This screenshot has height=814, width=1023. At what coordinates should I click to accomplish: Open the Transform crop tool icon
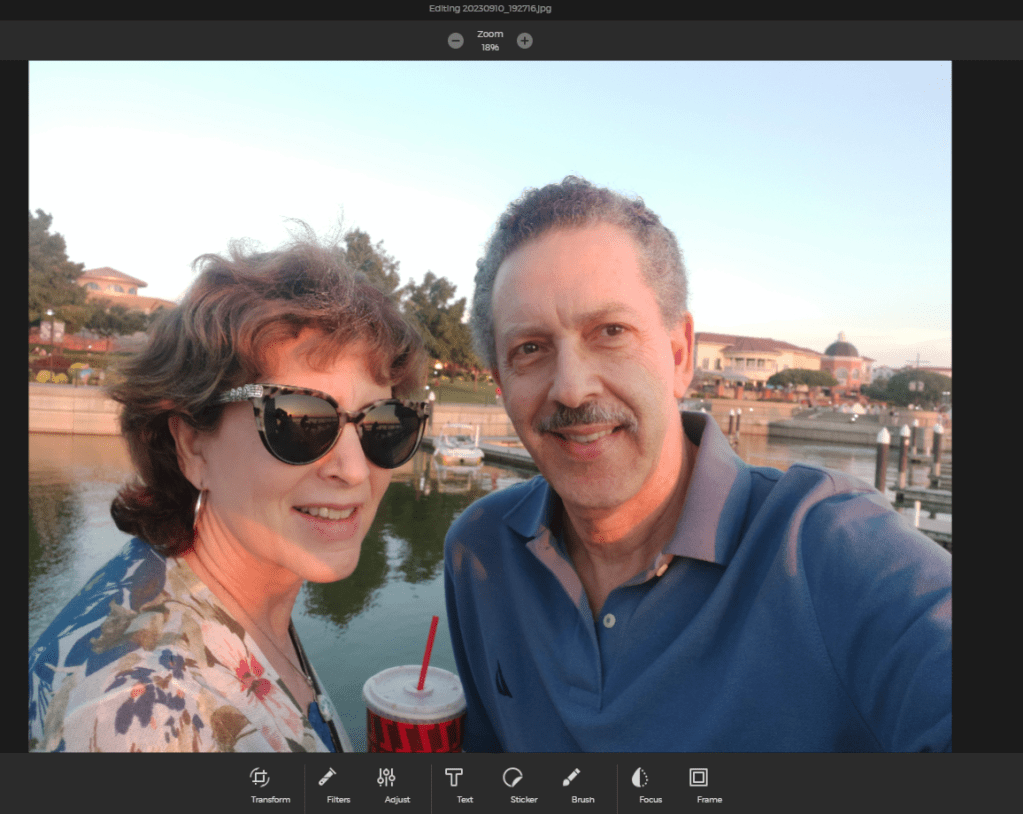coord(260,777)
